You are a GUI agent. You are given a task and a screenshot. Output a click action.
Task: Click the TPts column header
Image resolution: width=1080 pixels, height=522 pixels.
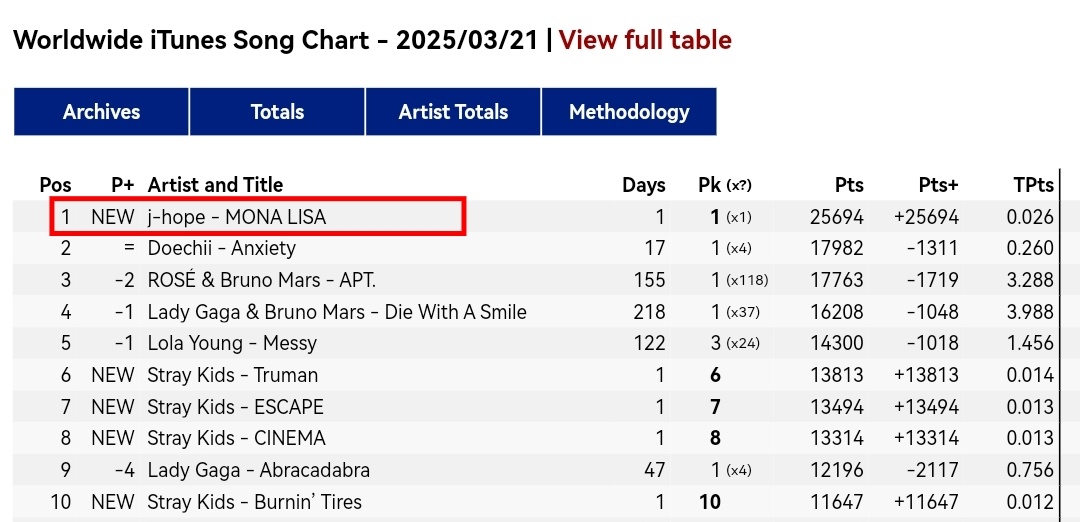pos(1033,185)
